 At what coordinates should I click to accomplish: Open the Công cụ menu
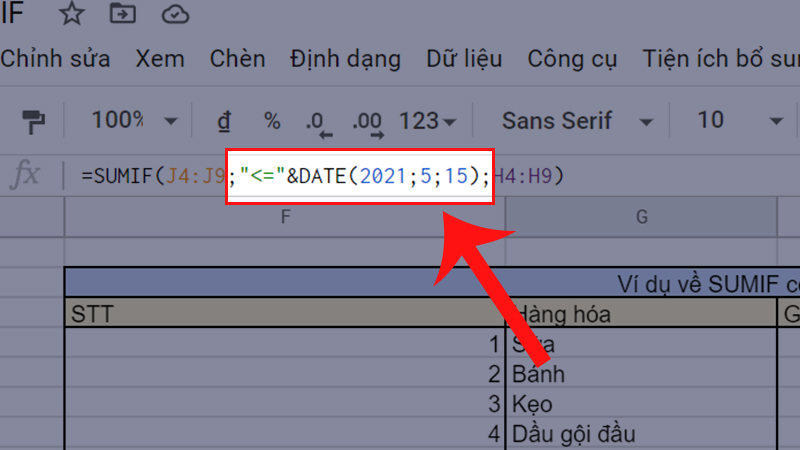tap(573, 58)
